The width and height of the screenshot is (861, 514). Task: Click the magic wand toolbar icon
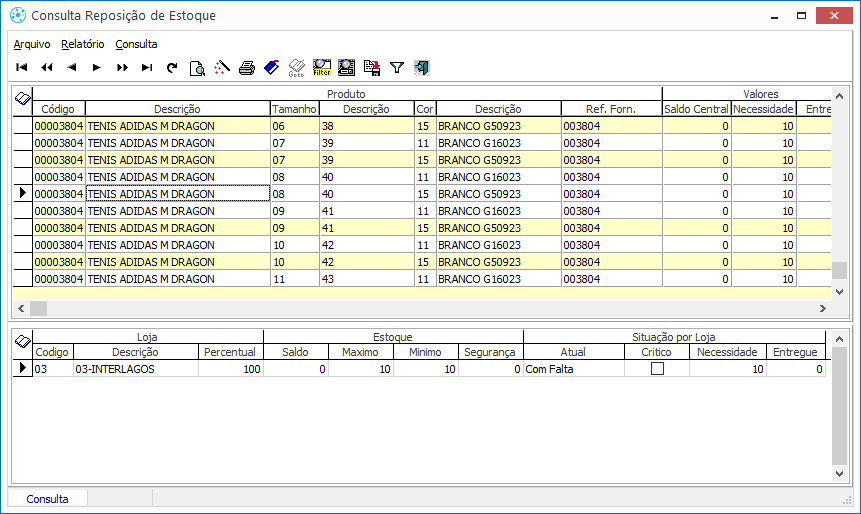coord(222,68)
